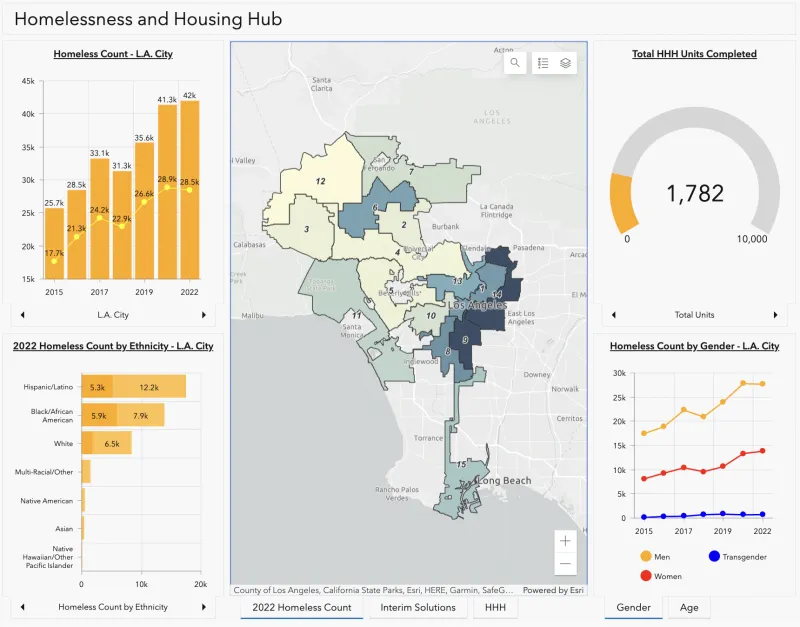Image resolution: width=800 pixels, height=627 pixels.
Task: Switch to the Interim Solutions tab
Action: [418, 608]
